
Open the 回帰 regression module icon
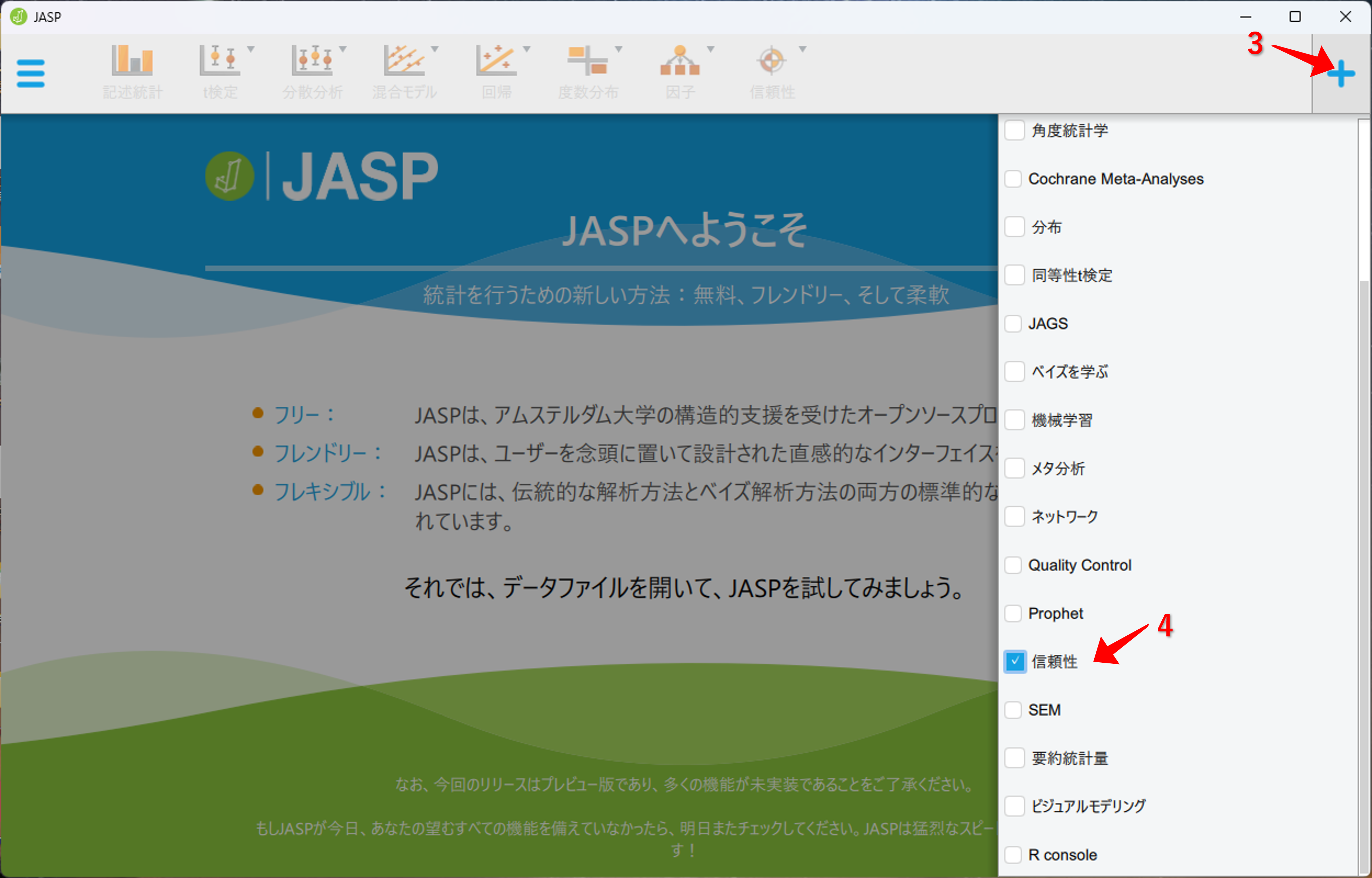497,72
